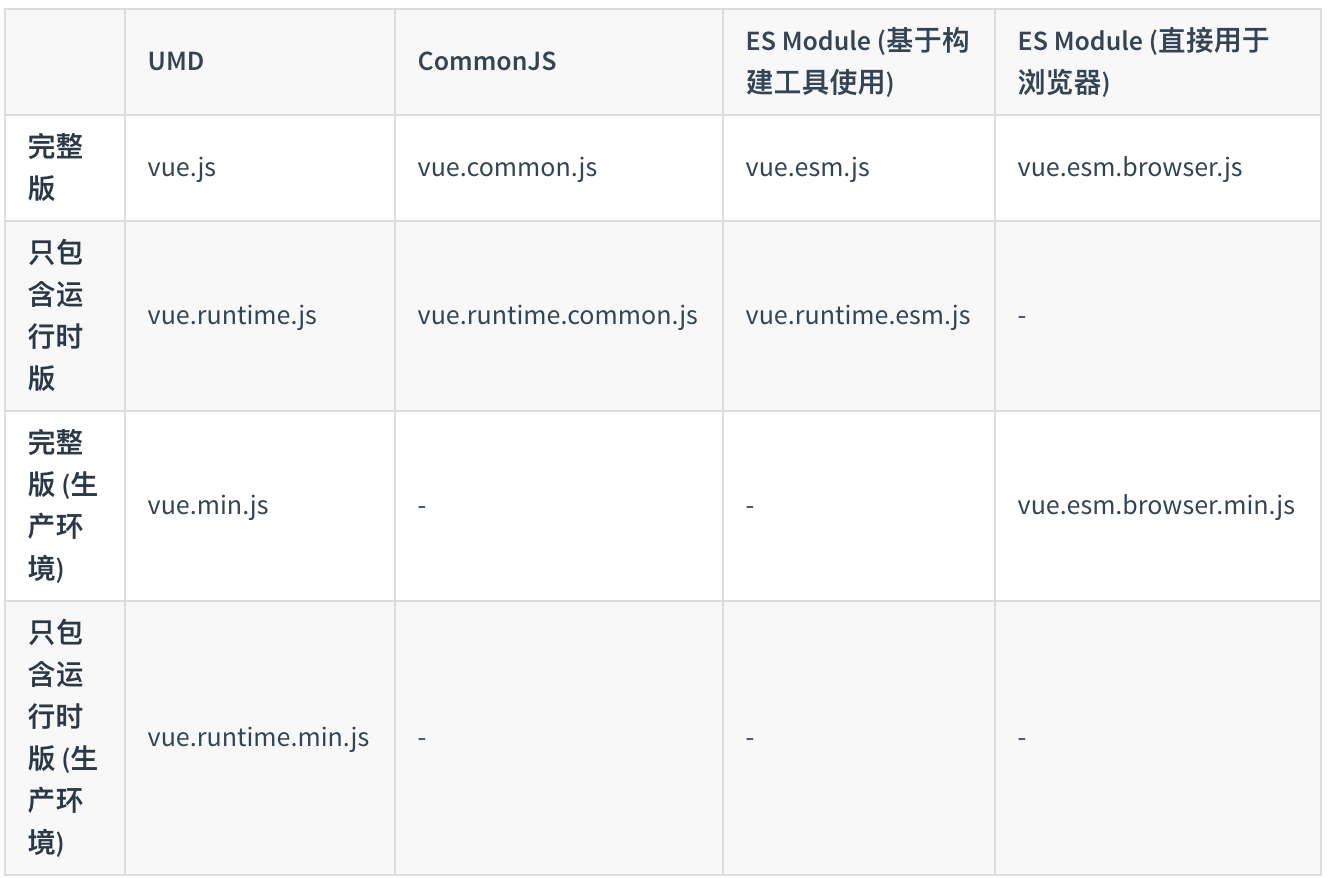The height and width of the screenshot is (878, 1328).
Task: Select the ES Module (基于构建工具使用) header
Action: point(857,61)
